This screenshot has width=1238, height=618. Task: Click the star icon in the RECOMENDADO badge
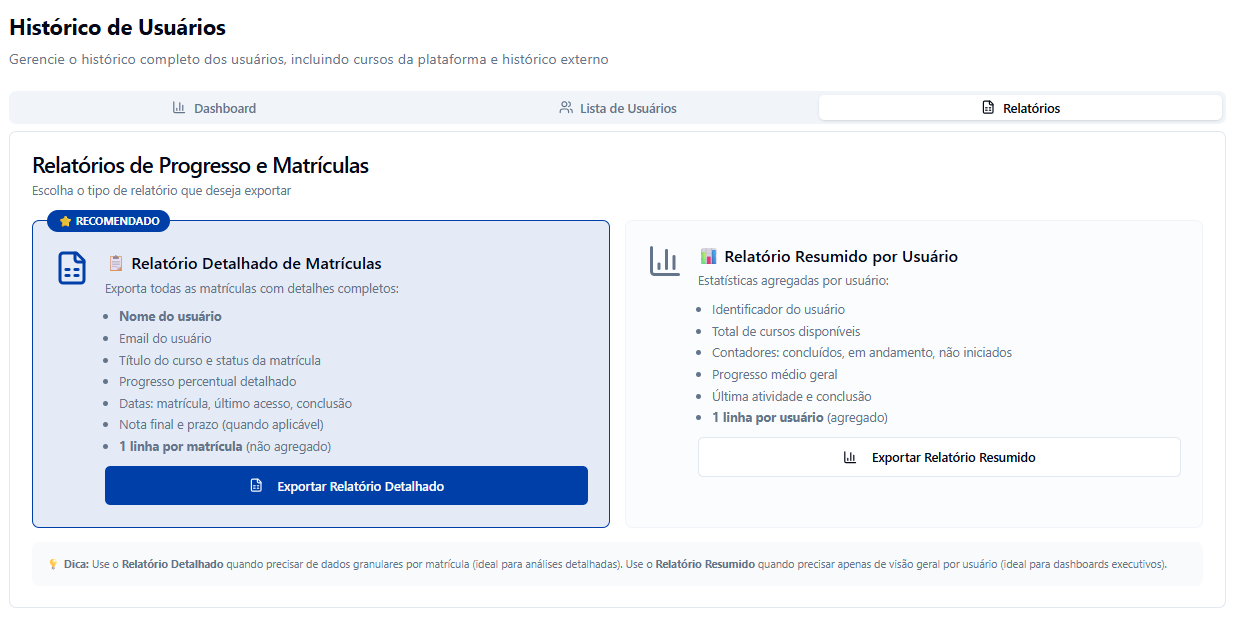[x=65, y=221]
